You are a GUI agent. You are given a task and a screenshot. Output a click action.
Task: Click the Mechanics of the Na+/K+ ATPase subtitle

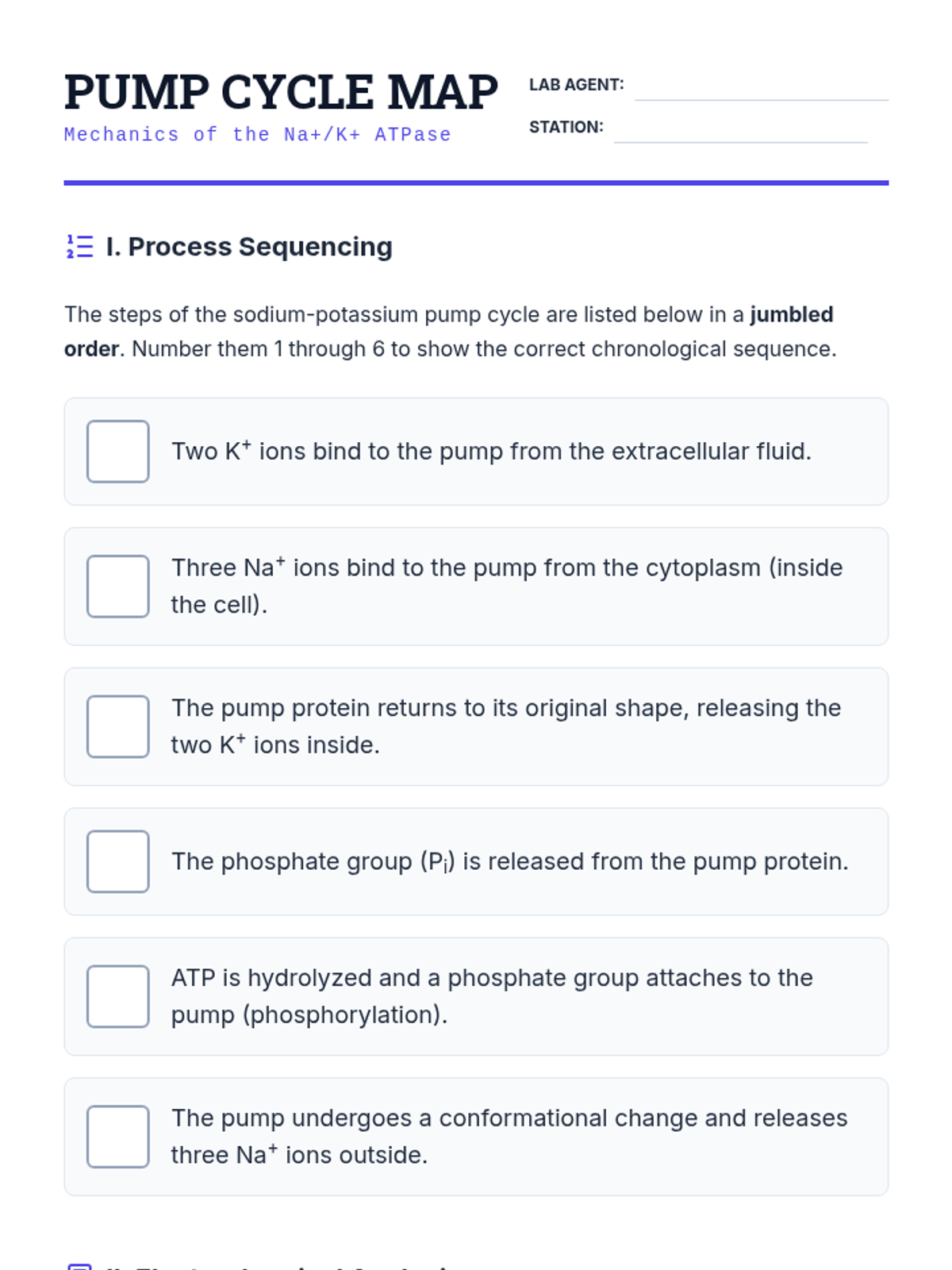[x=258, y=135]
